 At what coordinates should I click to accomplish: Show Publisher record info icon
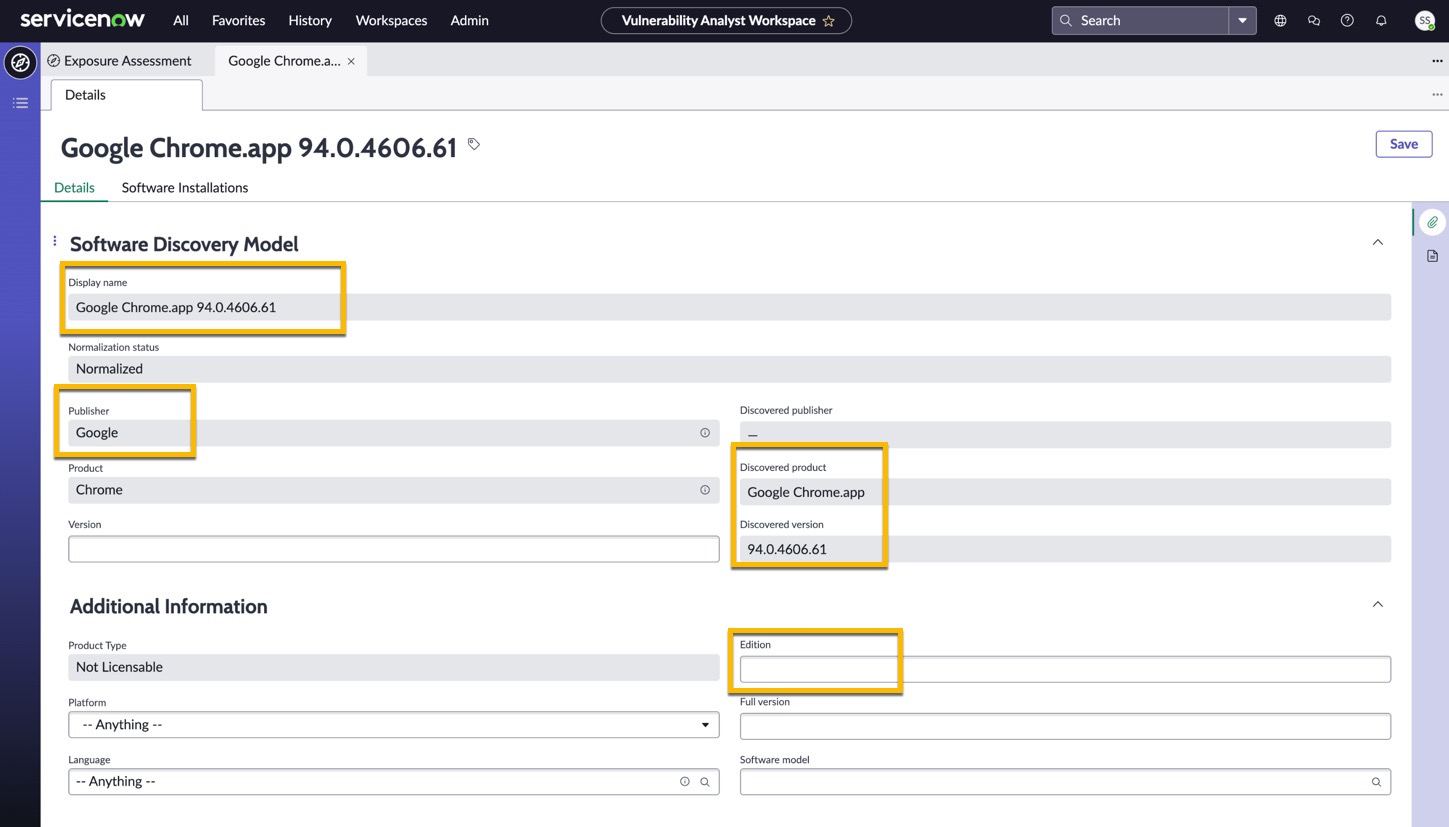coord(705,433)
